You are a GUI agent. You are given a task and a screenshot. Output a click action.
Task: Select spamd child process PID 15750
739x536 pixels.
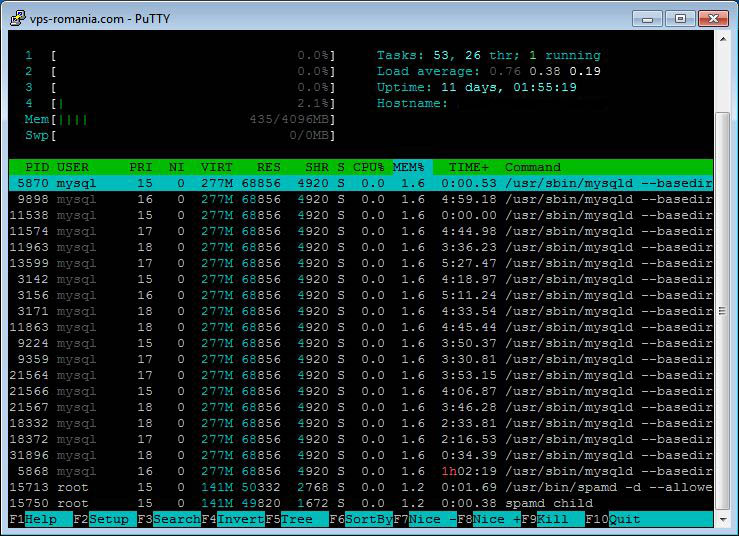[361, 503]
